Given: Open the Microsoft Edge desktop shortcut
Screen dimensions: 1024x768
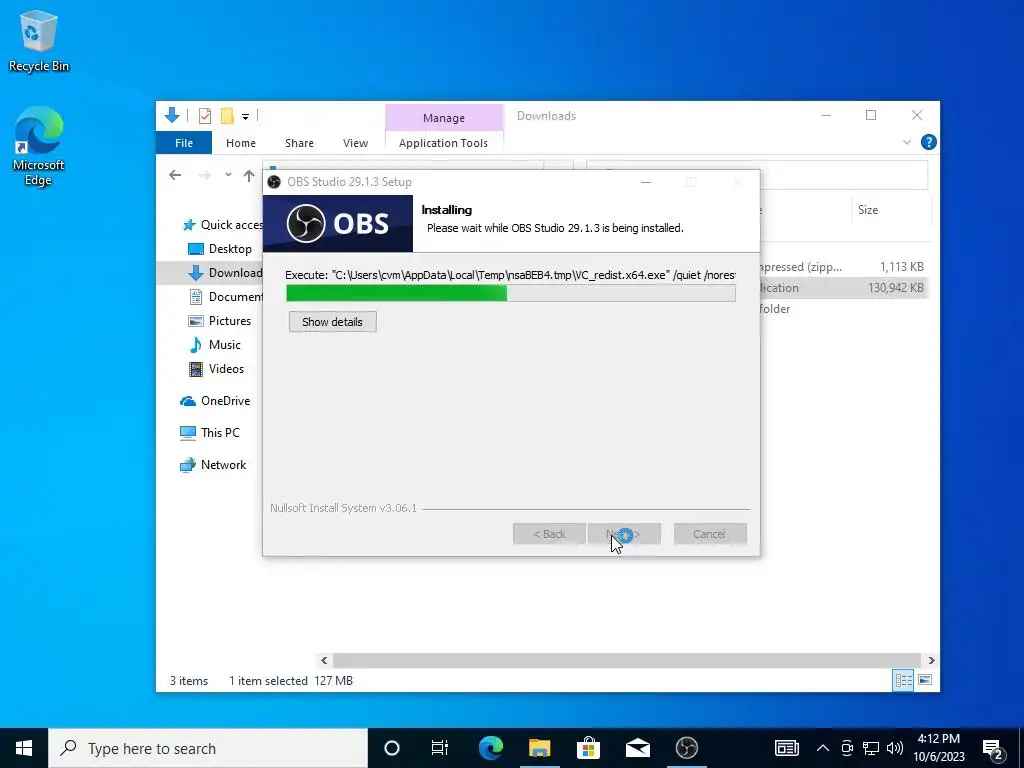Looking at the screenshot, I should 39,146.
